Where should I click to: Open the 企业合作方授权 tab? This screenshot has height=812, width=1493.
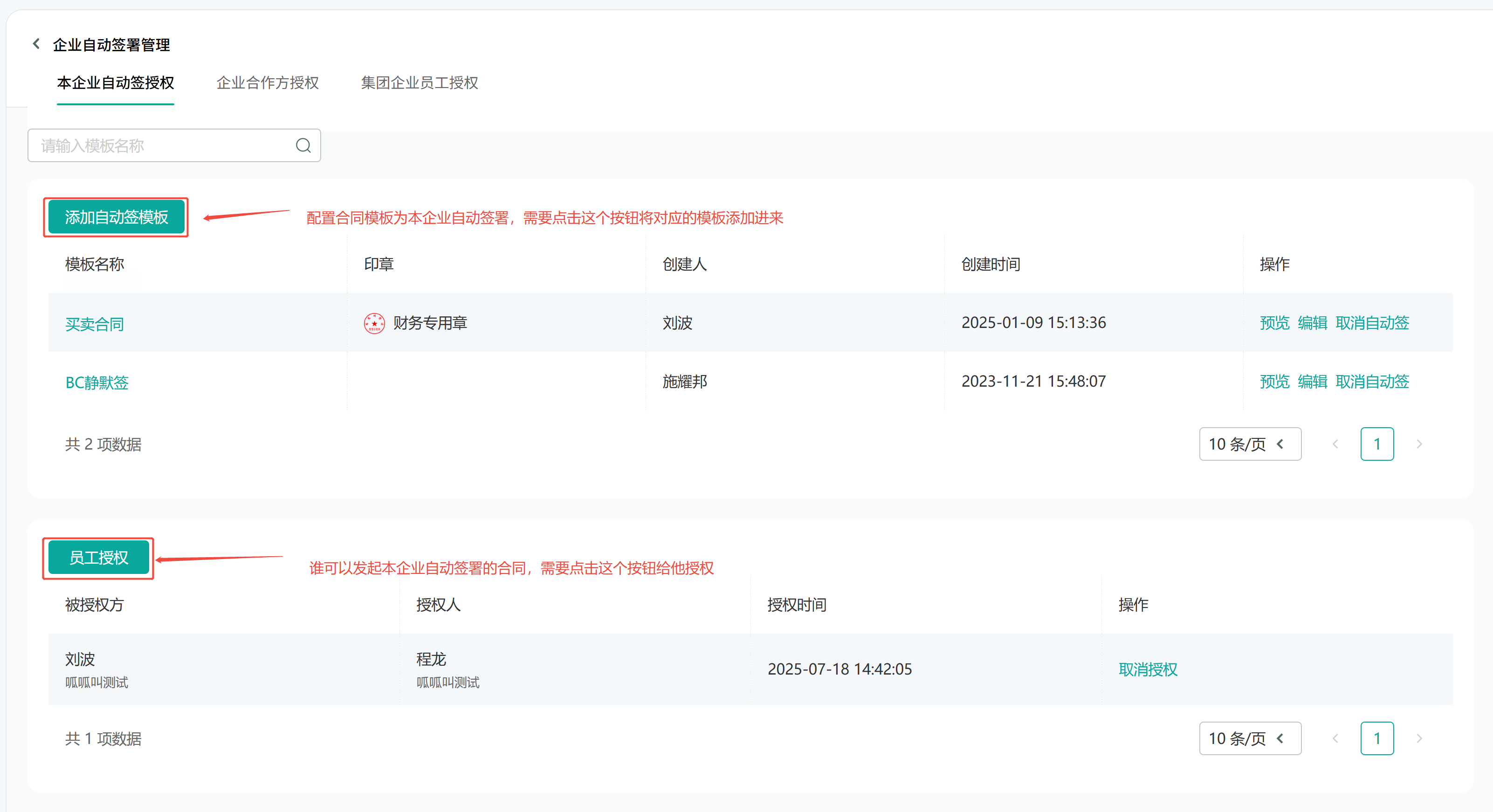[267, 83]
